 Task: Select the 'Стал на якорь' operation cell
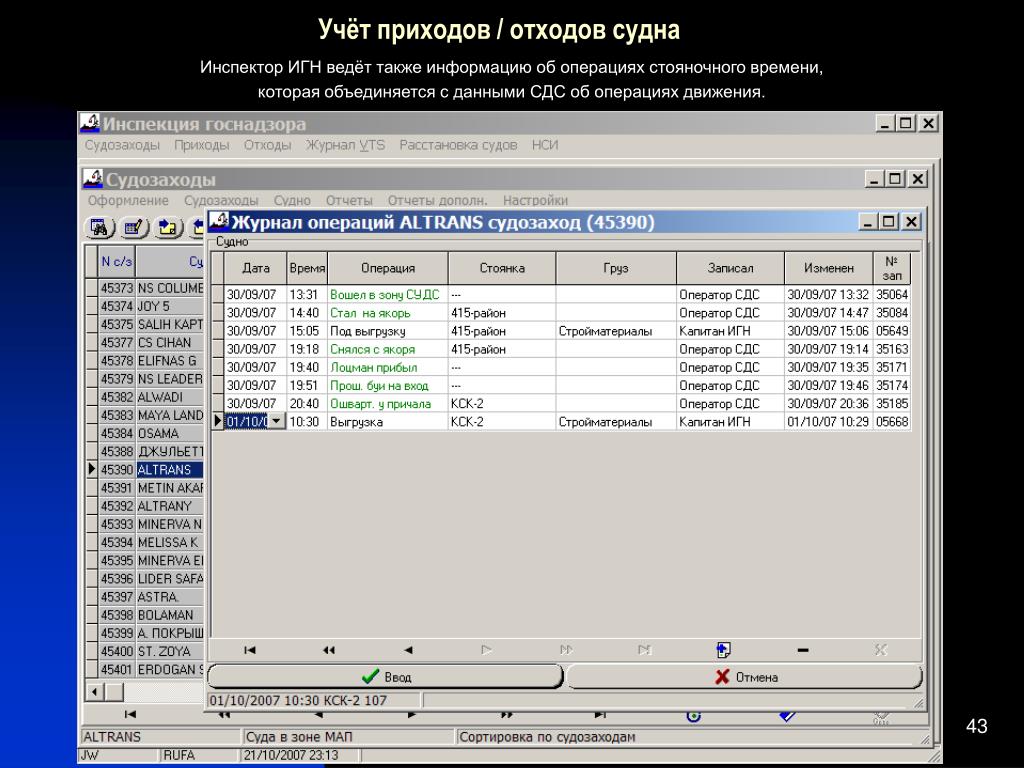point(388,313)
